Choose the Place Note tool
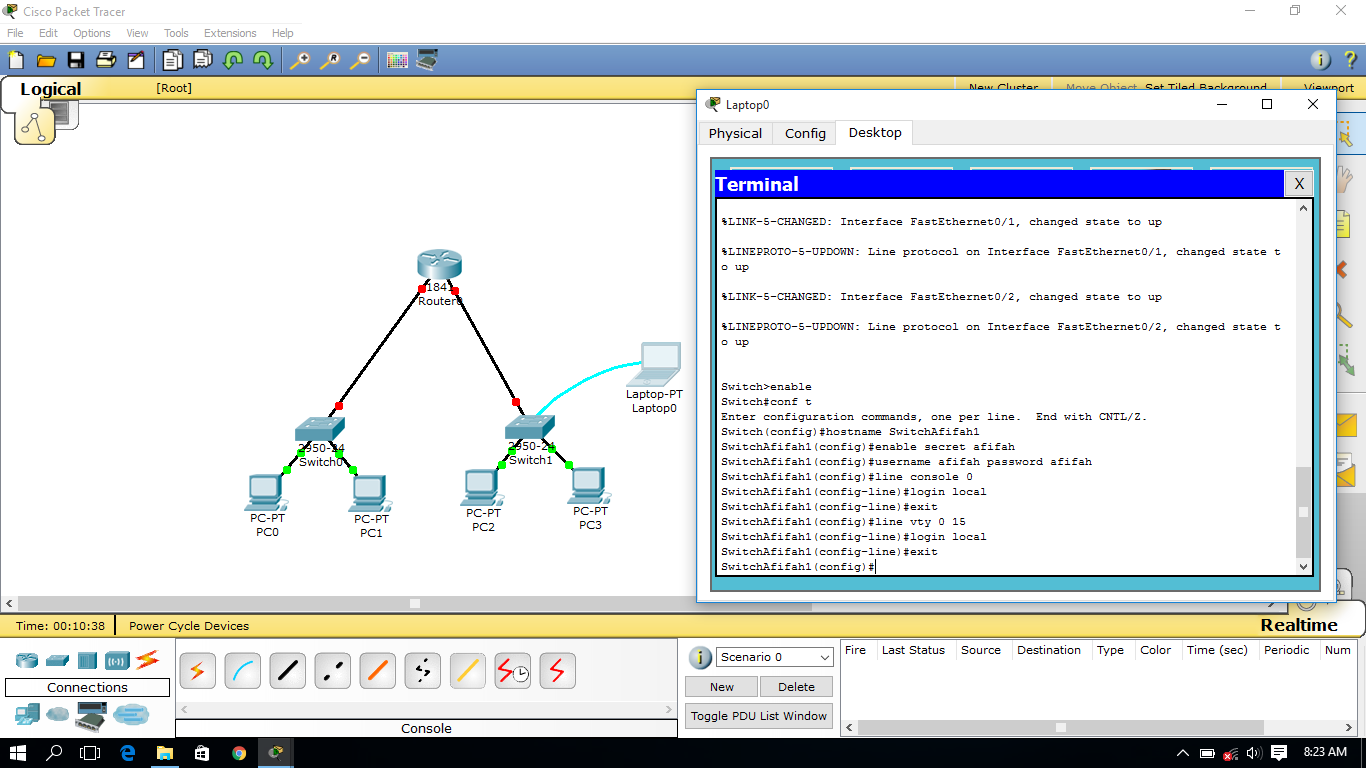The image size is (1366, 768). [1352, 225]
